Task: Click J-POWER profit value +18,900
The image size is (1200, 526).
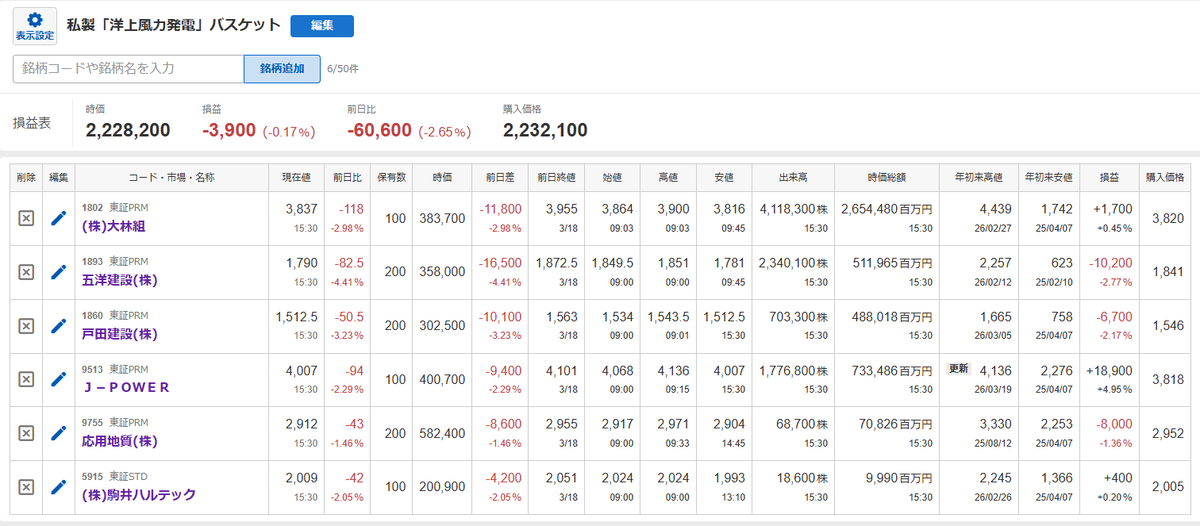Action: [x=1108, y=370]
